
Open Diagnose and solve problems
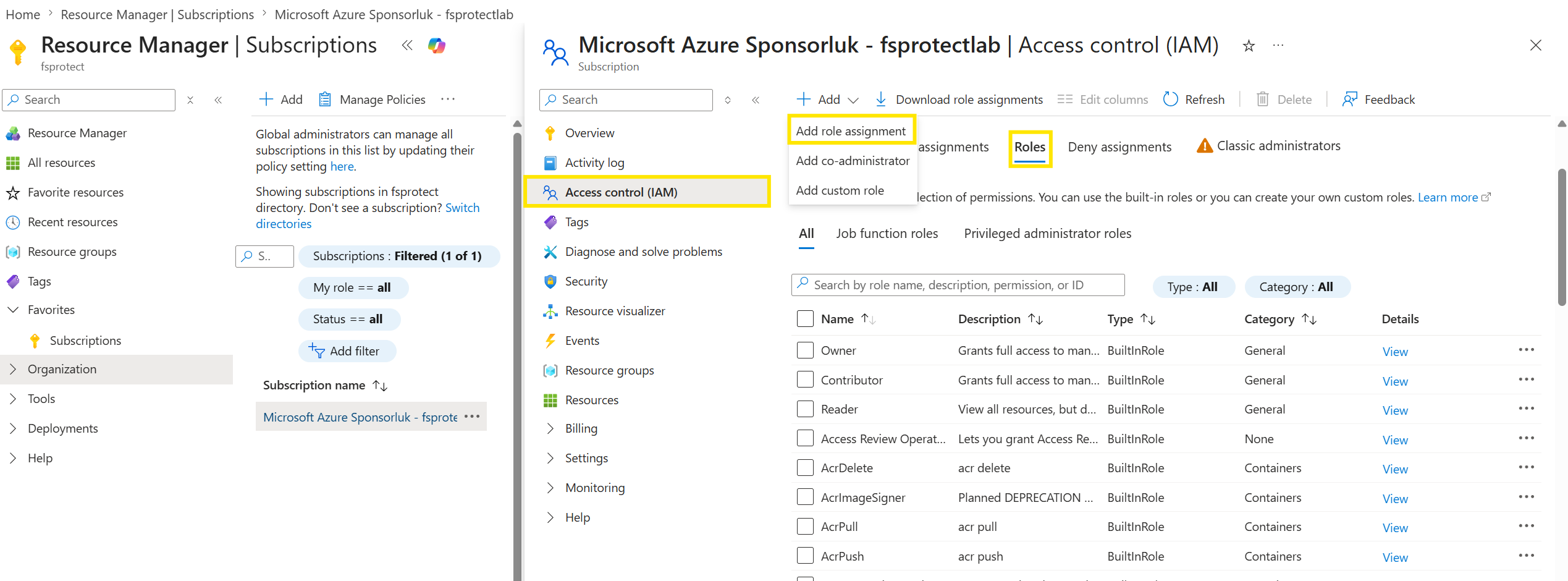pos(643,252)
